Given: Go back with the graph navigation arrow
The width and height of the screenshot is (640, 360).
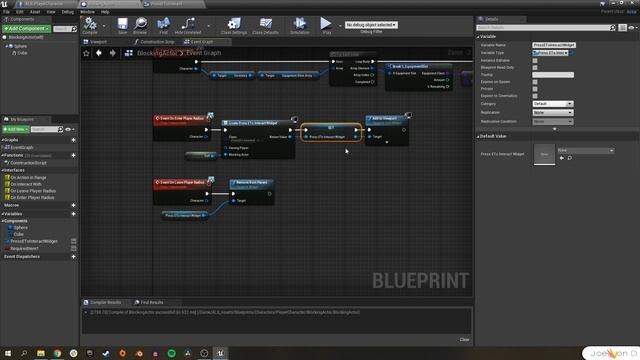Looking at the screenshot, I should click(x=99, y=53).
